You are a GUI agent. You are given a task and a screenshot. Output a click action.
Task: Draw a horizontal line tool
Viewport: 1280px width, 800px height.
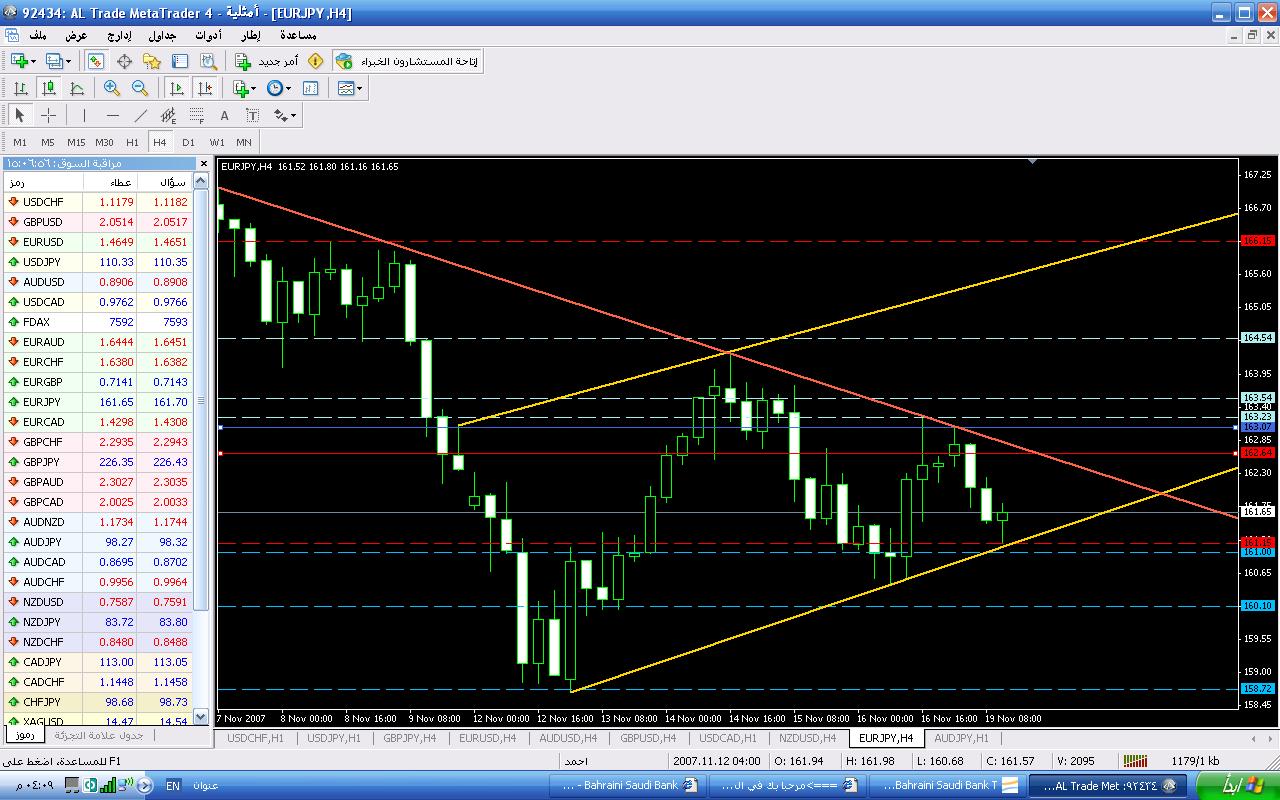tap(112, 115)
